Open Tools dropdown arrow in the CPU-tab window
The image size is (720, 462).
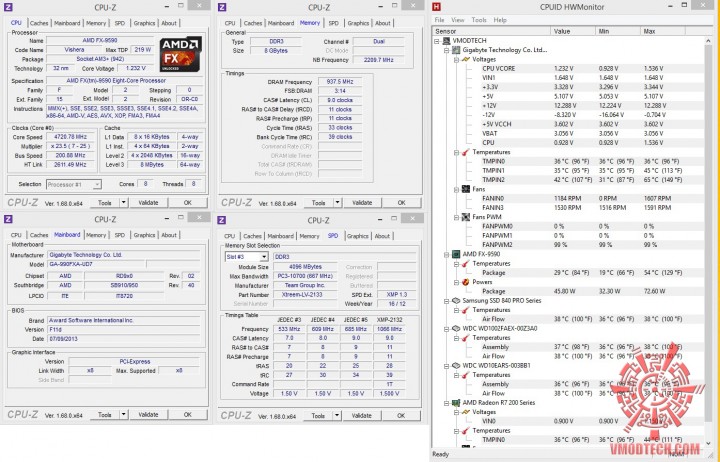tap(123, 203)
